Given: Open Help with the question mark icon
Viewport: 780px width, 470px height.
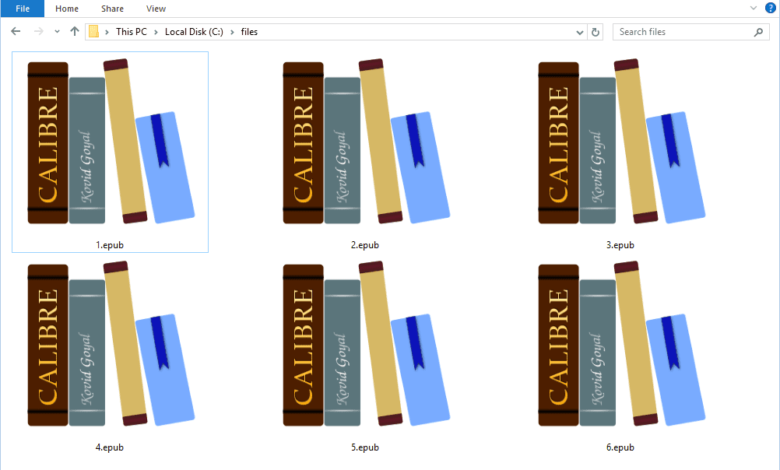Looking at the screenshot, I should (770, 8).
